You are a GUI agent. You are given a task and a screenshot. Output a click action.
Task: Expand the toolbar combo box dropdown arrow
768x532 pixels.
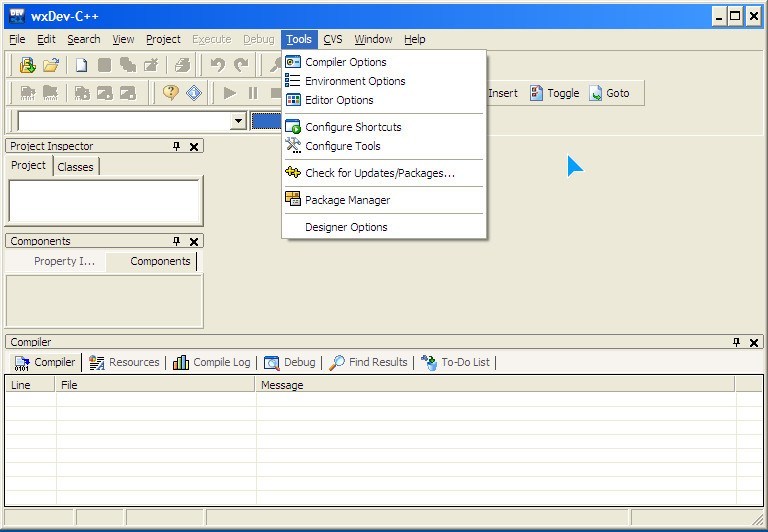tap(238, 121)
